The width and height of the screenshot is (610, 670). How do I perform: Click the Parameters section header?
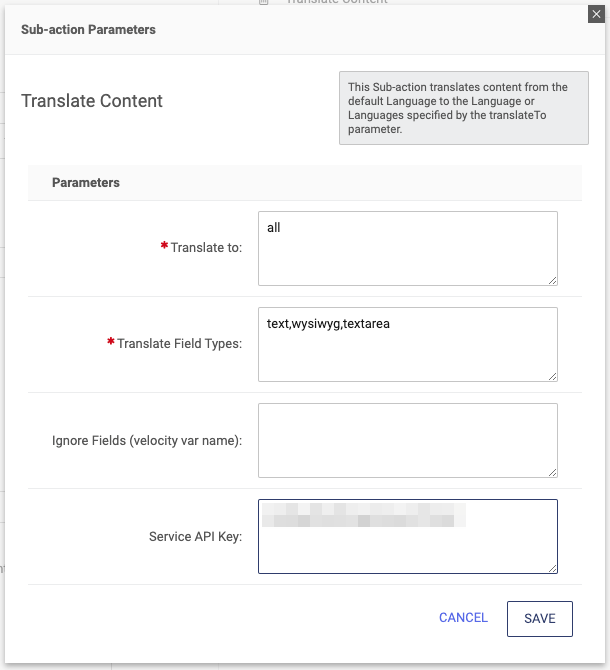86,183
